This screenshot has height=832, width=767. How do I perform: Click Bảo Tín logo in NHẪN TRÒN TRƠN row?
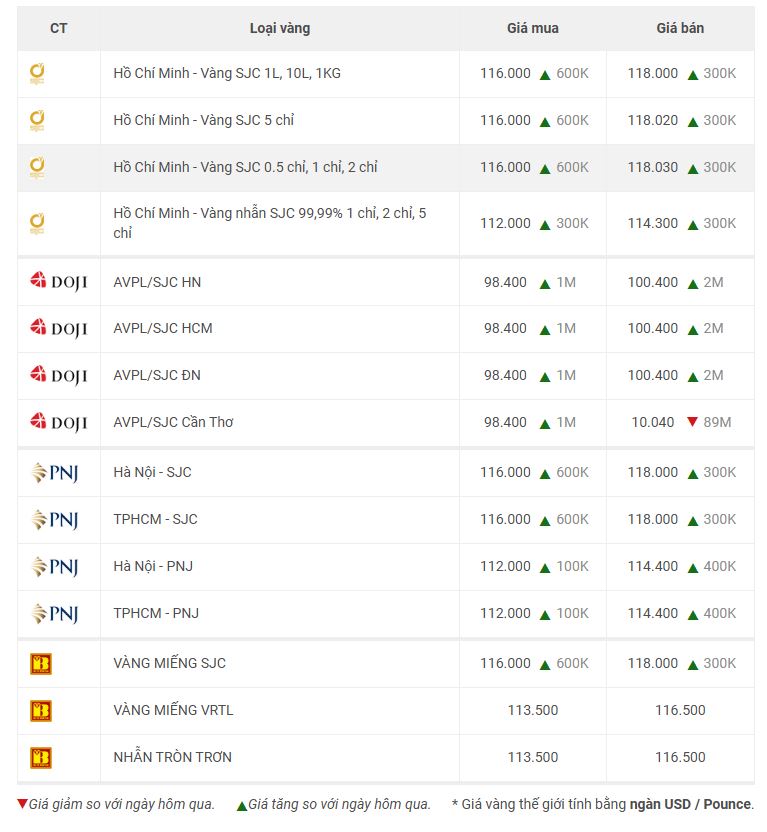coord(41,758)
